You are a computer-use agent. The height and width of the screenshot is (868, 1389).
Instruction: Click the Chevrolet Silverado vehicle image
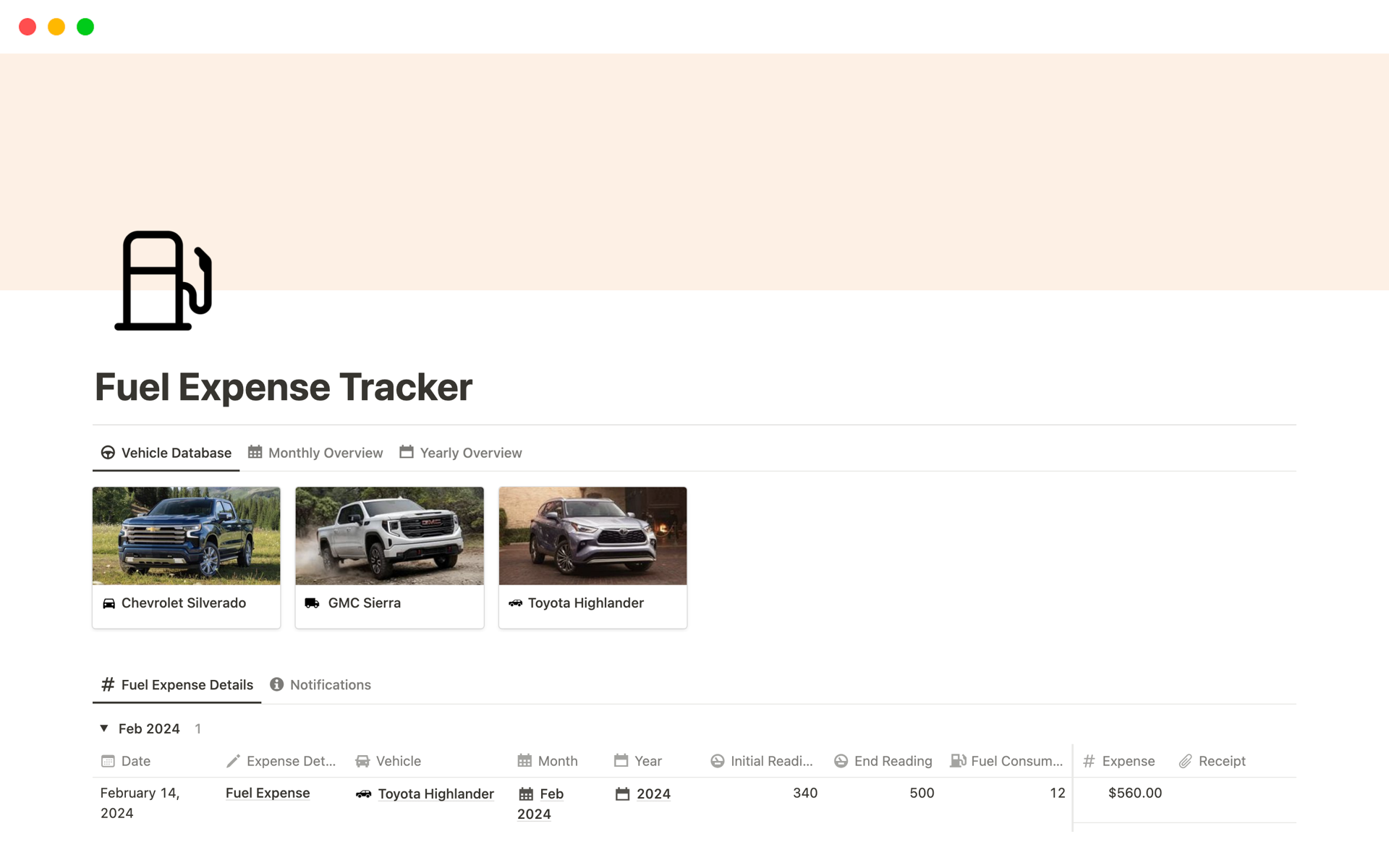click(186, 535)
